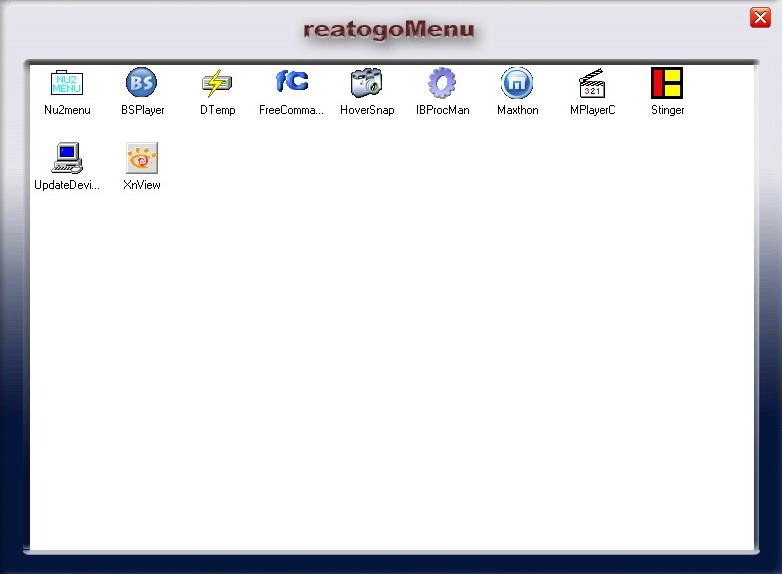This screenshot has height=574, width=782.
Task: Select the "DTemp" label text
Action: coord(217,110)
